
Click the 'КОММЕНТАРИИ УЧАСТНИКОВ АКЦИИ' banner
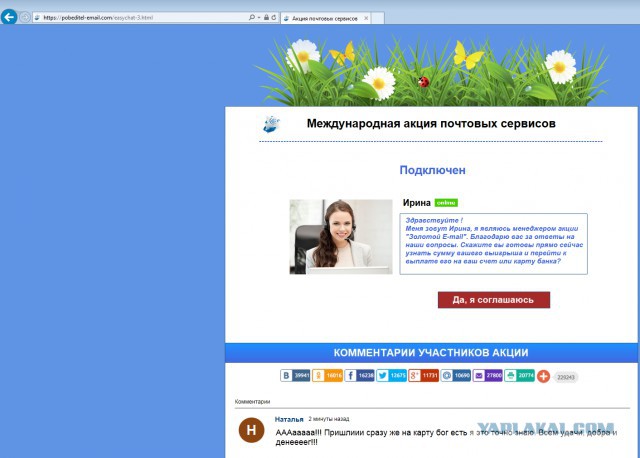click(431, 353)
